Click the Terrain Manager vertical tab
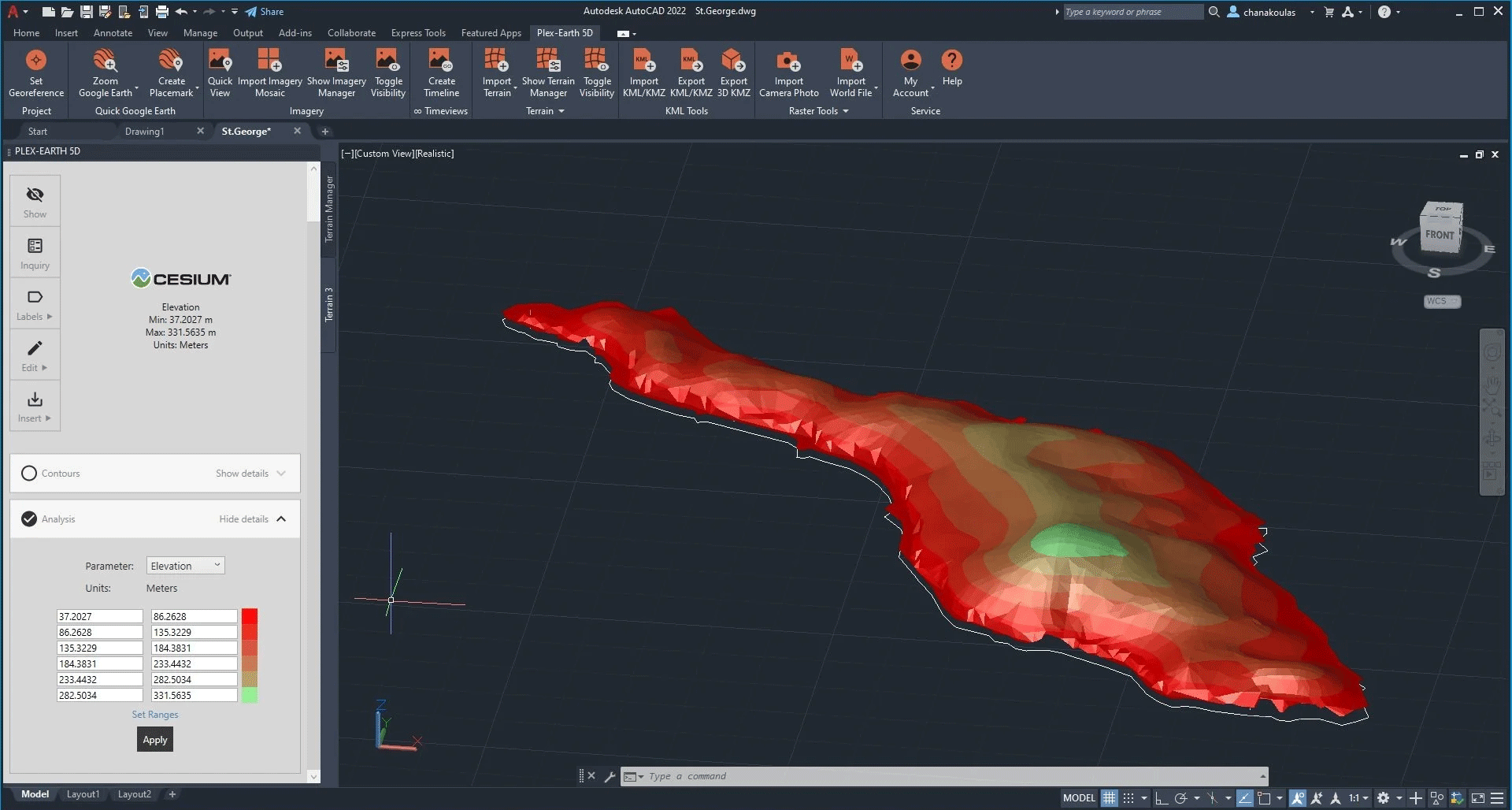 [x=329, y=209]
